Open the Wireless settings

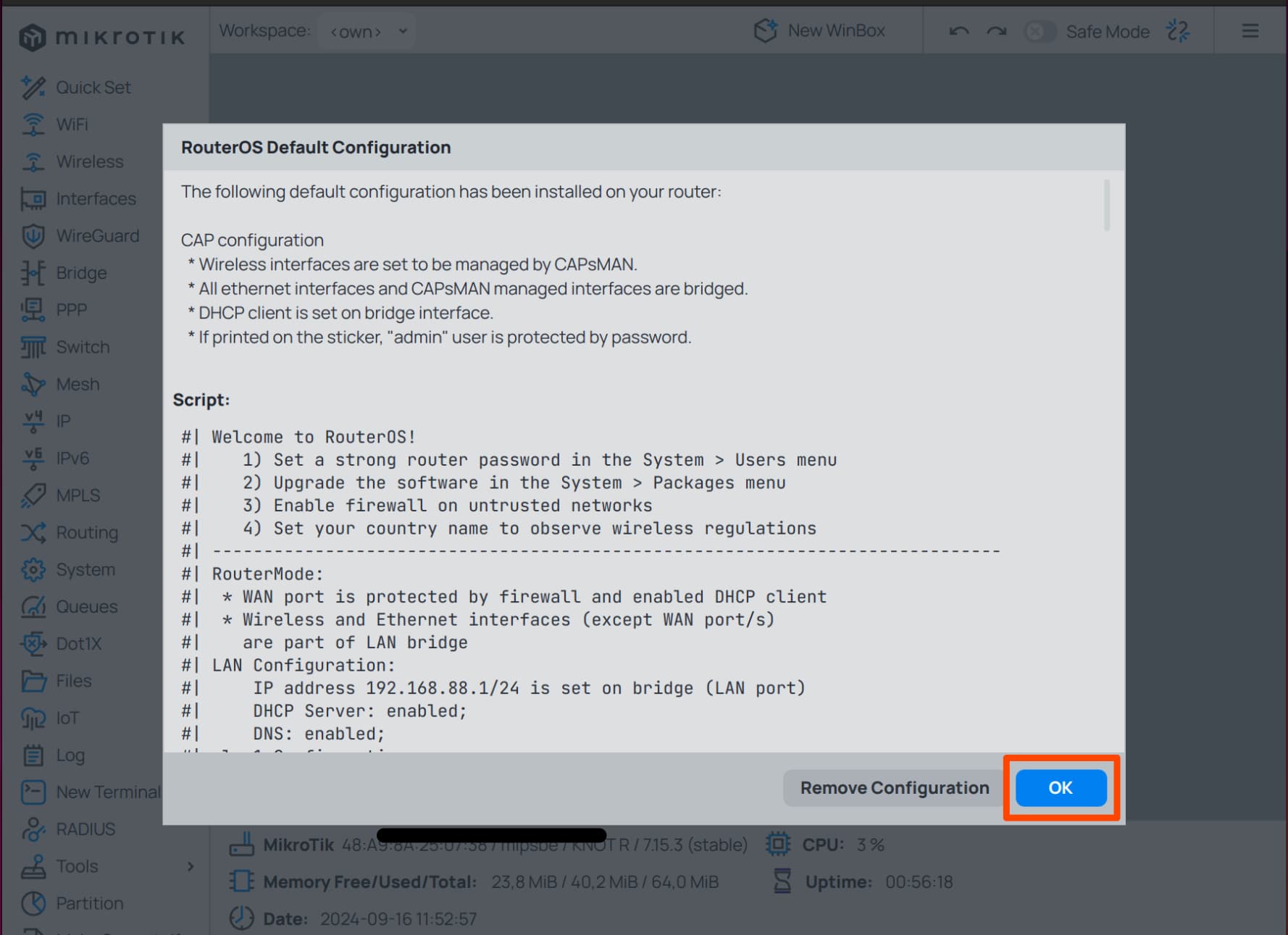coord(89,161)
